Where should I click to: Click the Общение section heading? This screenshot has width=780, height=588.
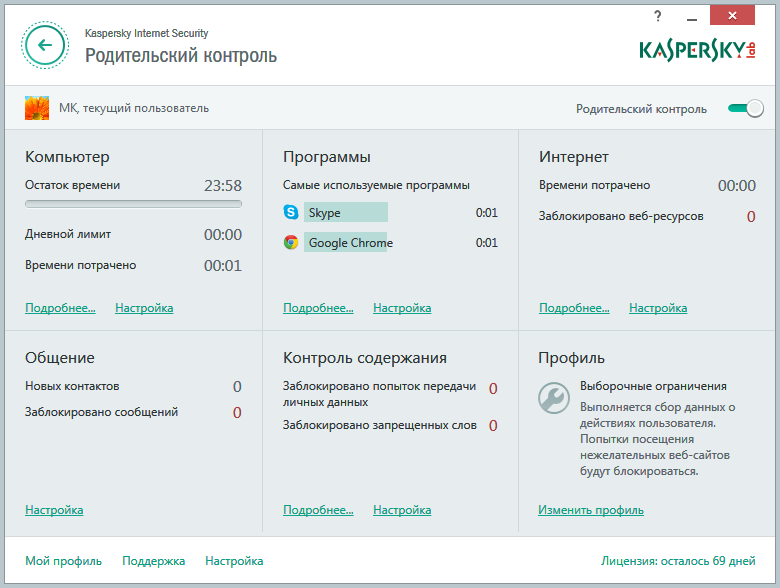[x=60, y=358]
